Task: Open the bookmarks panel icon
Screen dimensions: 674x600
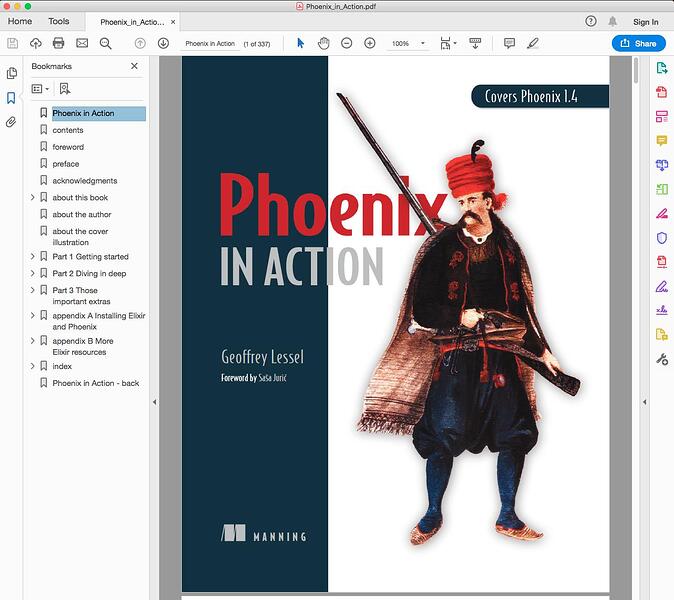Action: point(11,98)
